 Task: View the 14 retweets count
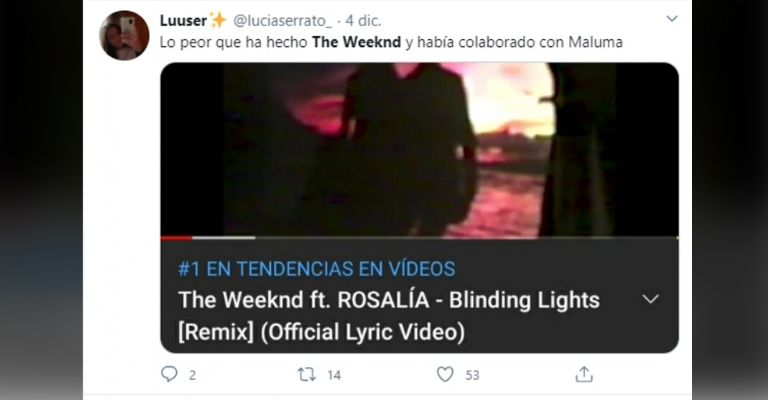[334, 376]
